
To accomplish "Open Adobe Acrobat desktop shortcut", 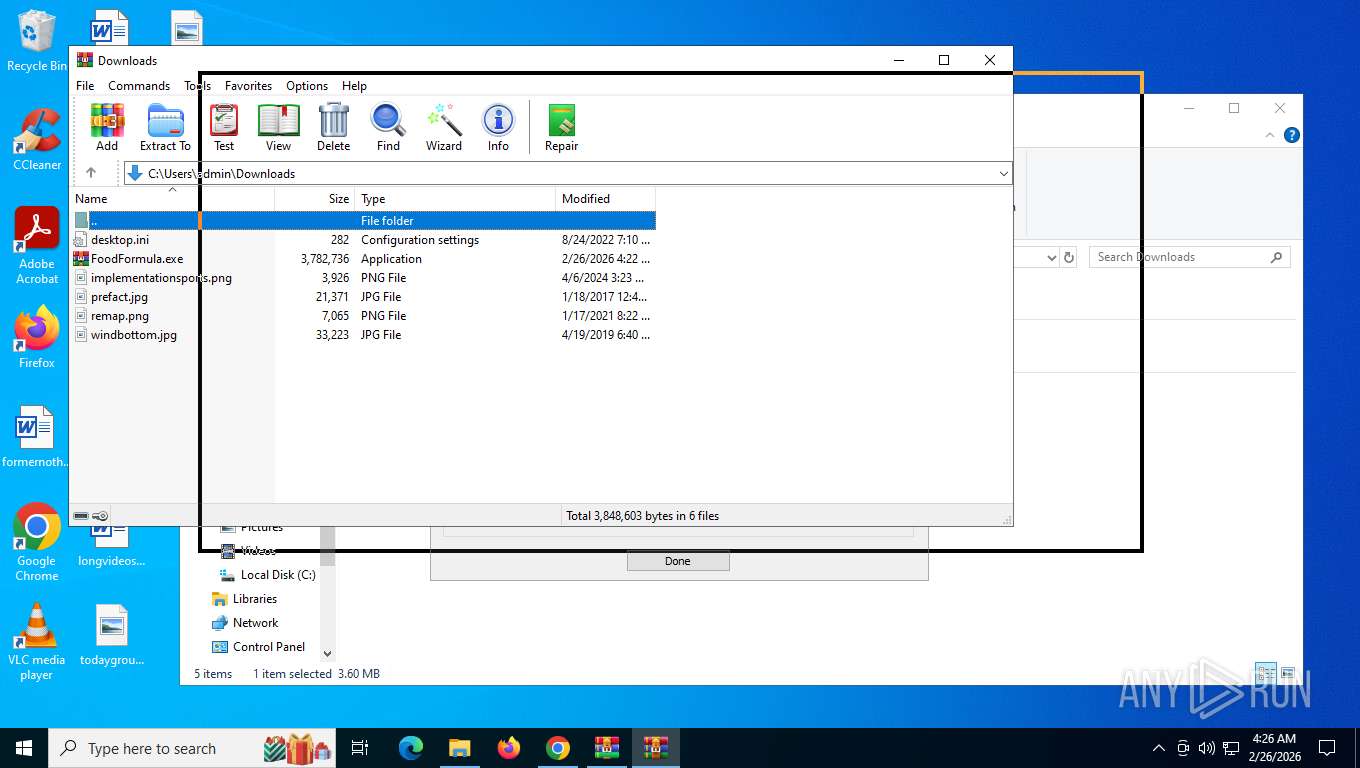I will (x=37, y=246).
